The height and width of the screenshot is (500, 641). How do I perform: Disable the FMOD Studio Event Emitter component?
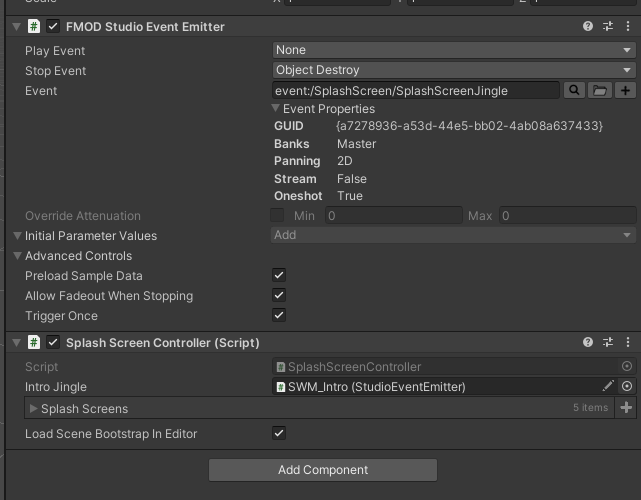53,27
